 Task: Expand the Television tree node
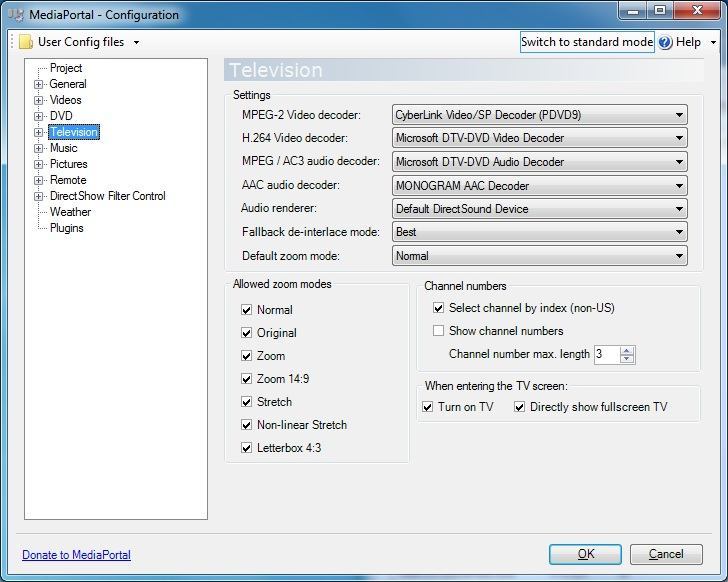pyautogui.click(x=39, y=132)
